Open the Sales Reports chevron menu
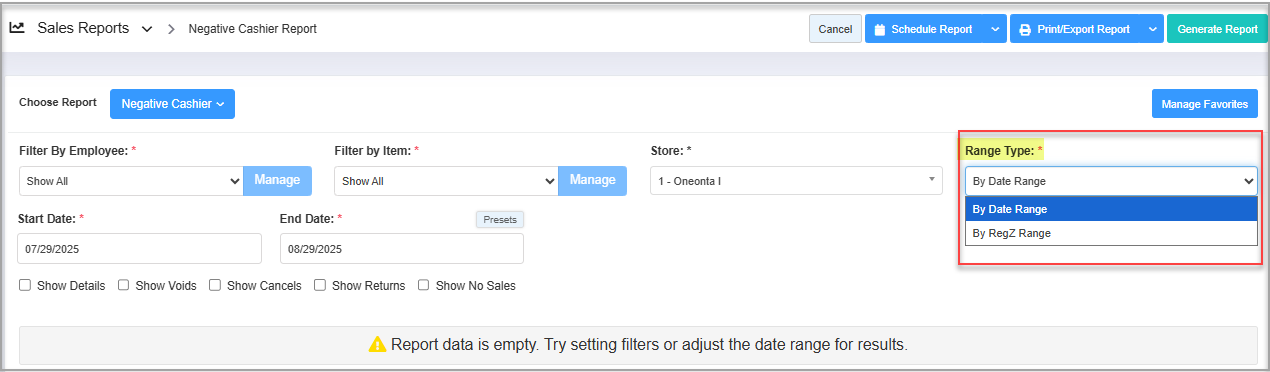The height and width of the screenshot is (372, 1270). [147, 29]
